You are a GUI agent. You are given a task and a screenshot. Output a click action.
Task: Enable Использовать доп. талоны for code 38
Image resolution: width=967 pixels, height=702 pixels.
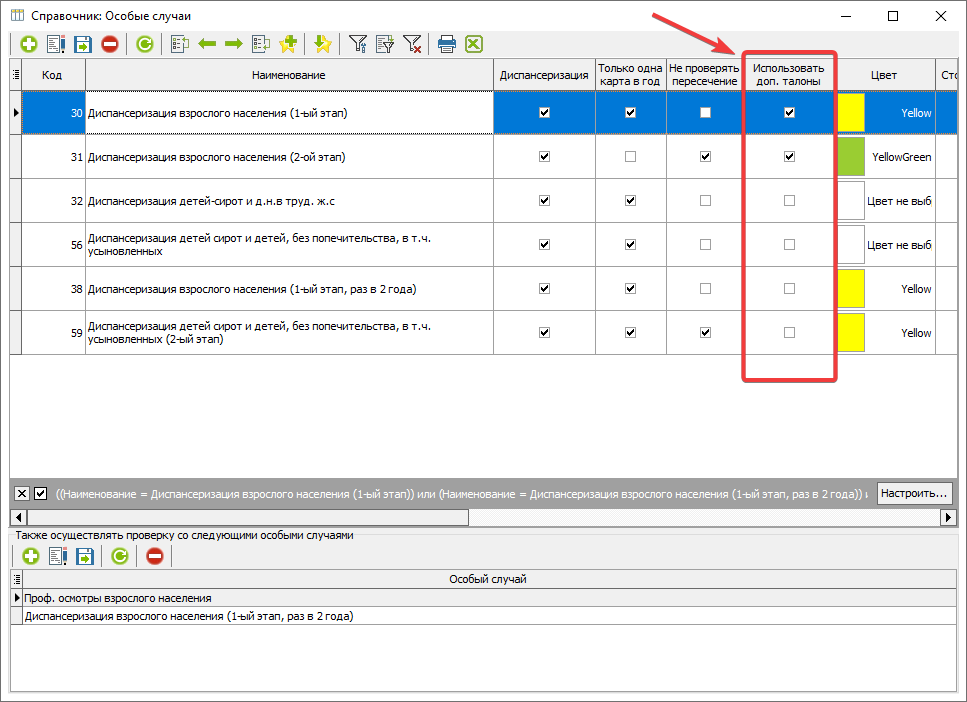pyautogui.click(x=789, y=289)
